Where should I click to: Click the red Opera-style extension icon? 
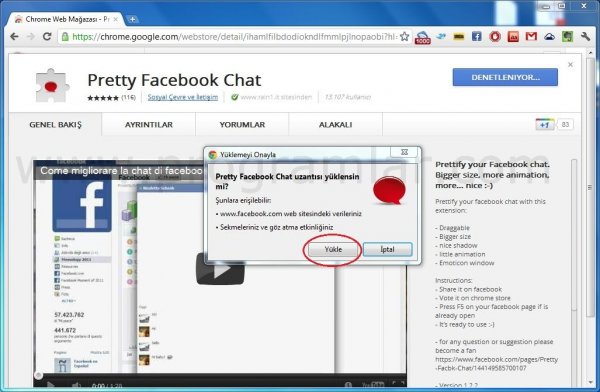click(x=495, y=37)
